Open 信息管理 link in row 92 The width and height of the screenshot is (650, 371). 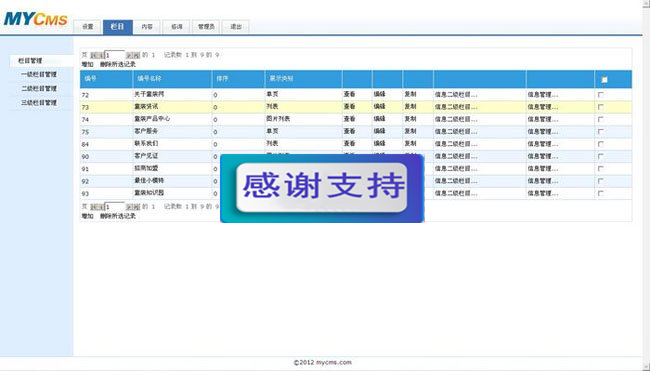tap(543, 181)
